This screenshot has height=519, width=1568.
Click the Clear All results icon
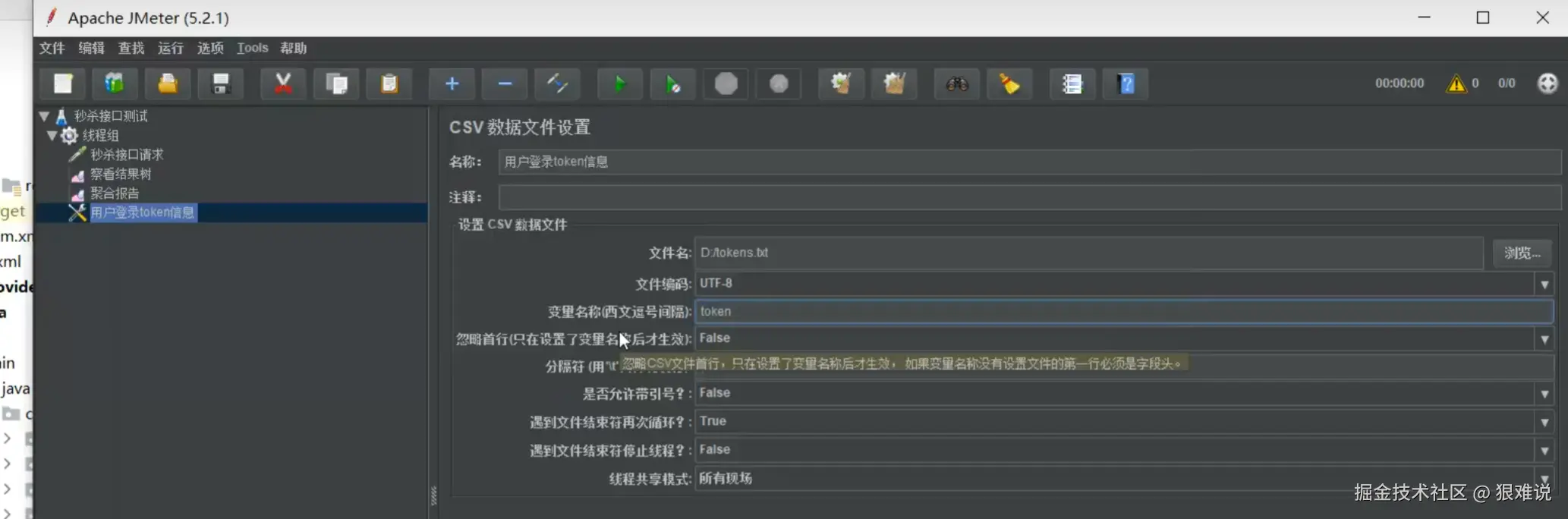(x=895, y=83)
